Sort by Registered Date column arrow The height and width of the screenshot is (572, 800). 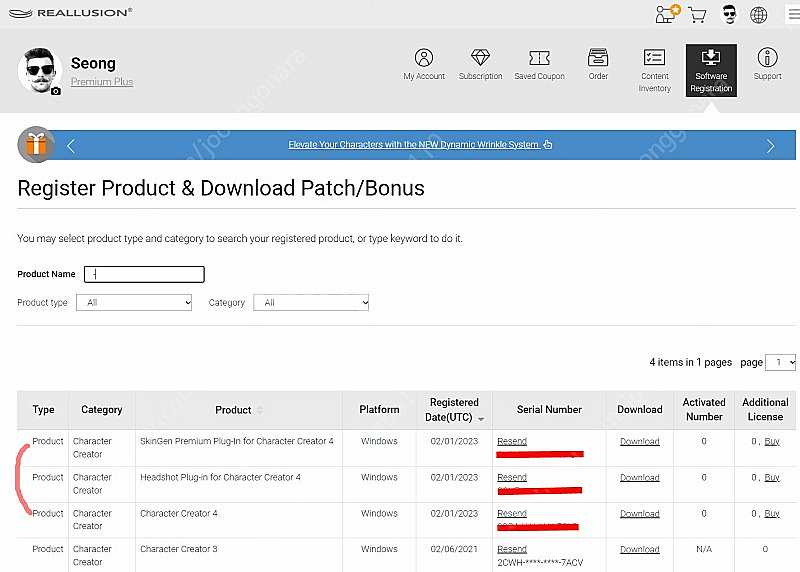[481, 419]
